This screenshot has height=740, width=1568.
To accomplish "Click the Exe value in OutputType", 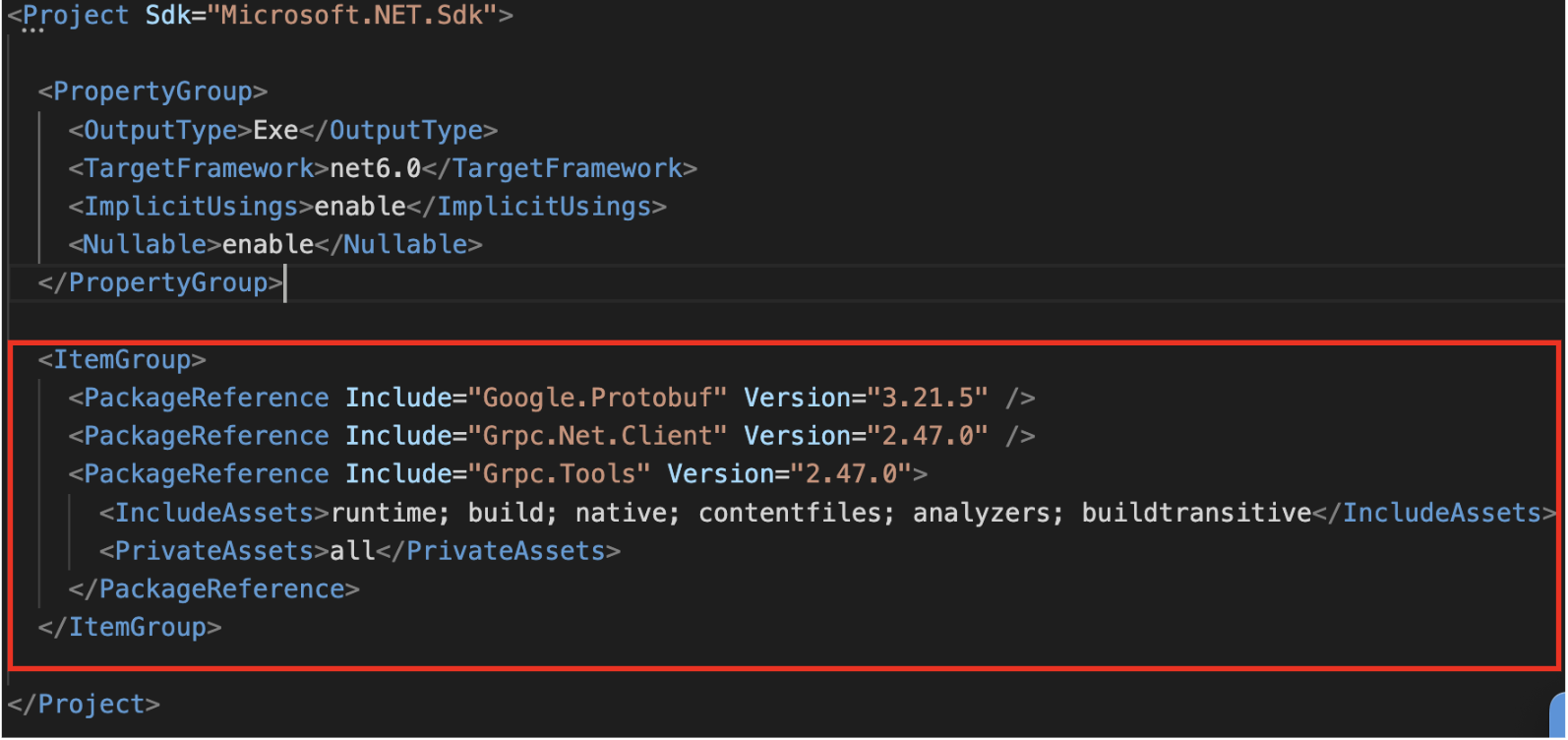I will 275,130.
